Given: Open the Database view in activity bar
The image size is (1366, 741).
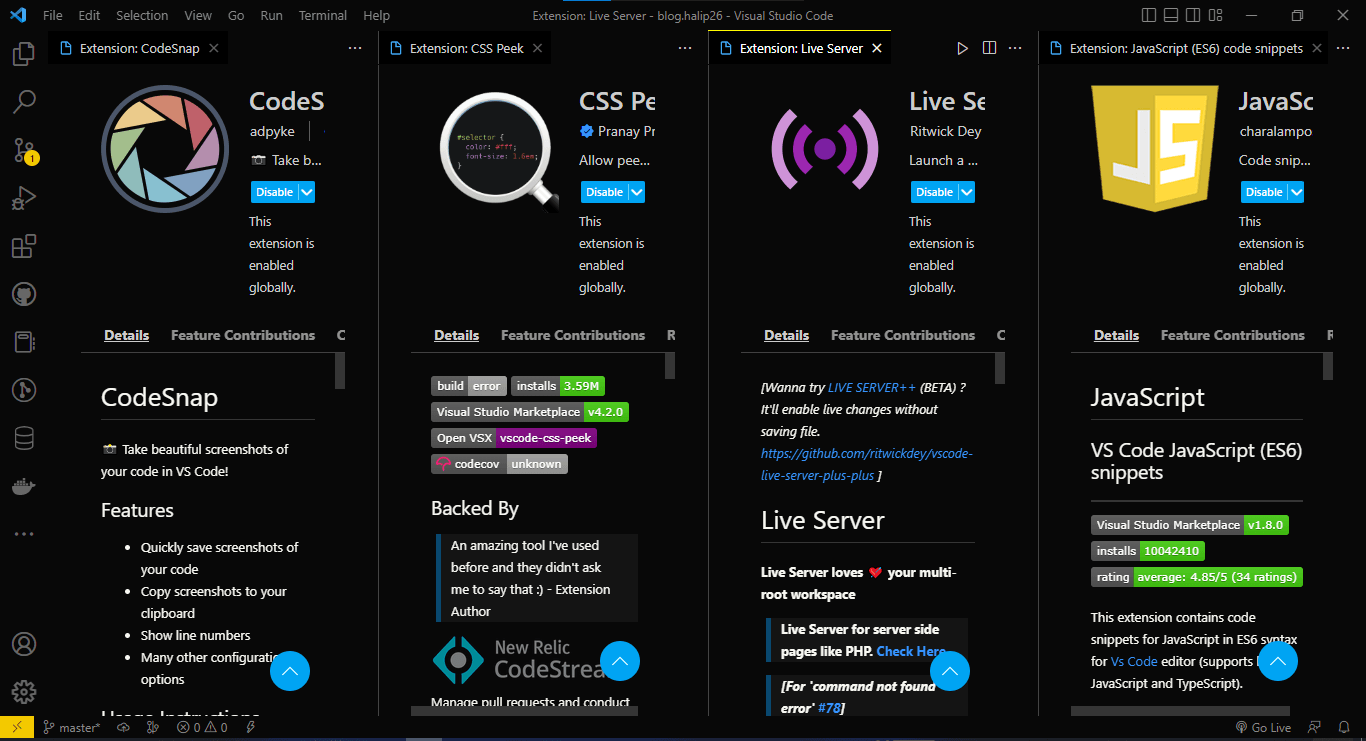Looking at the screenshot, I should [x=24, y=438].
